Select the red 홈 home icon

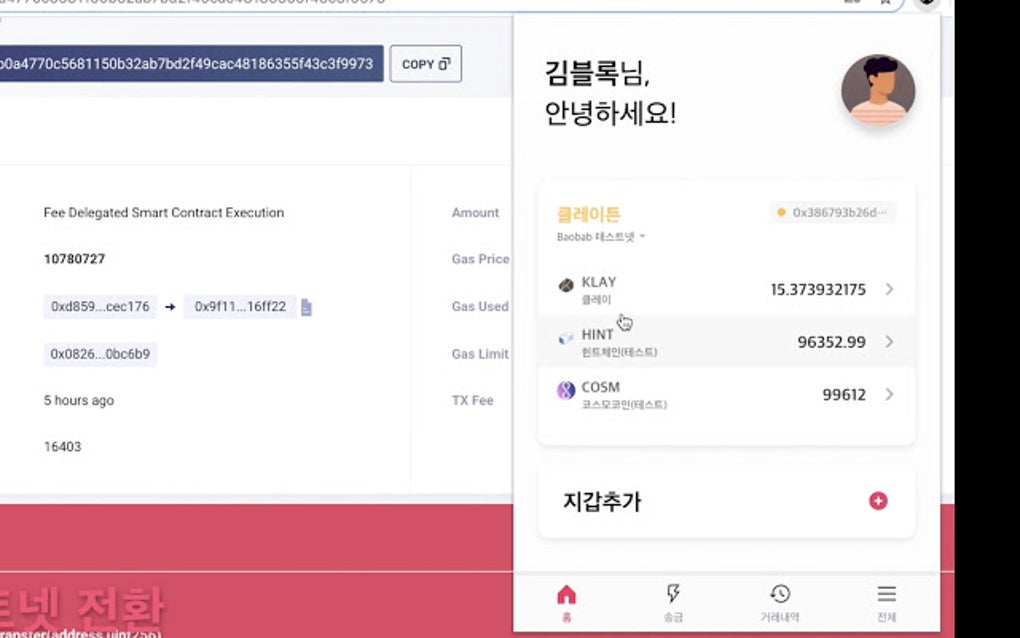click(x=567, y=593)
